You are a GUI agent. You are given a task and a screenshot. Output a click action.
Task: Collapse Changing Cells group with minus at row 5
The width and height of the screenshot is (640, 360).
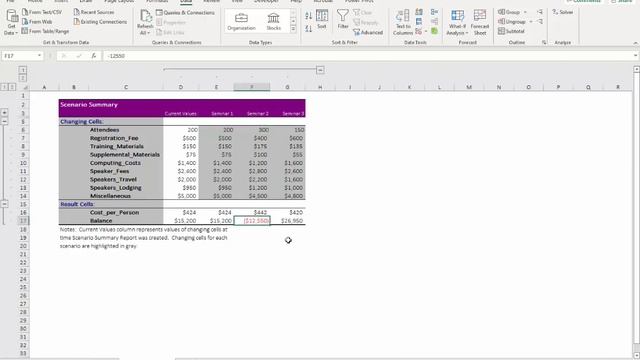click(x=4, y=121)
